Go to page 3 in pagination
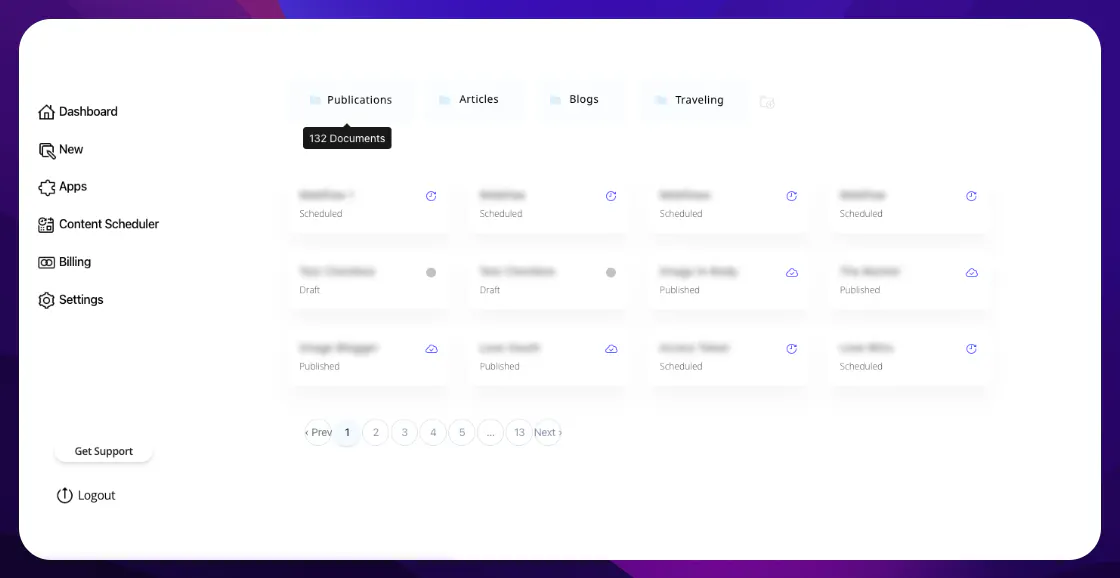This screenshot has width=1120, height=578. point(404,432)
